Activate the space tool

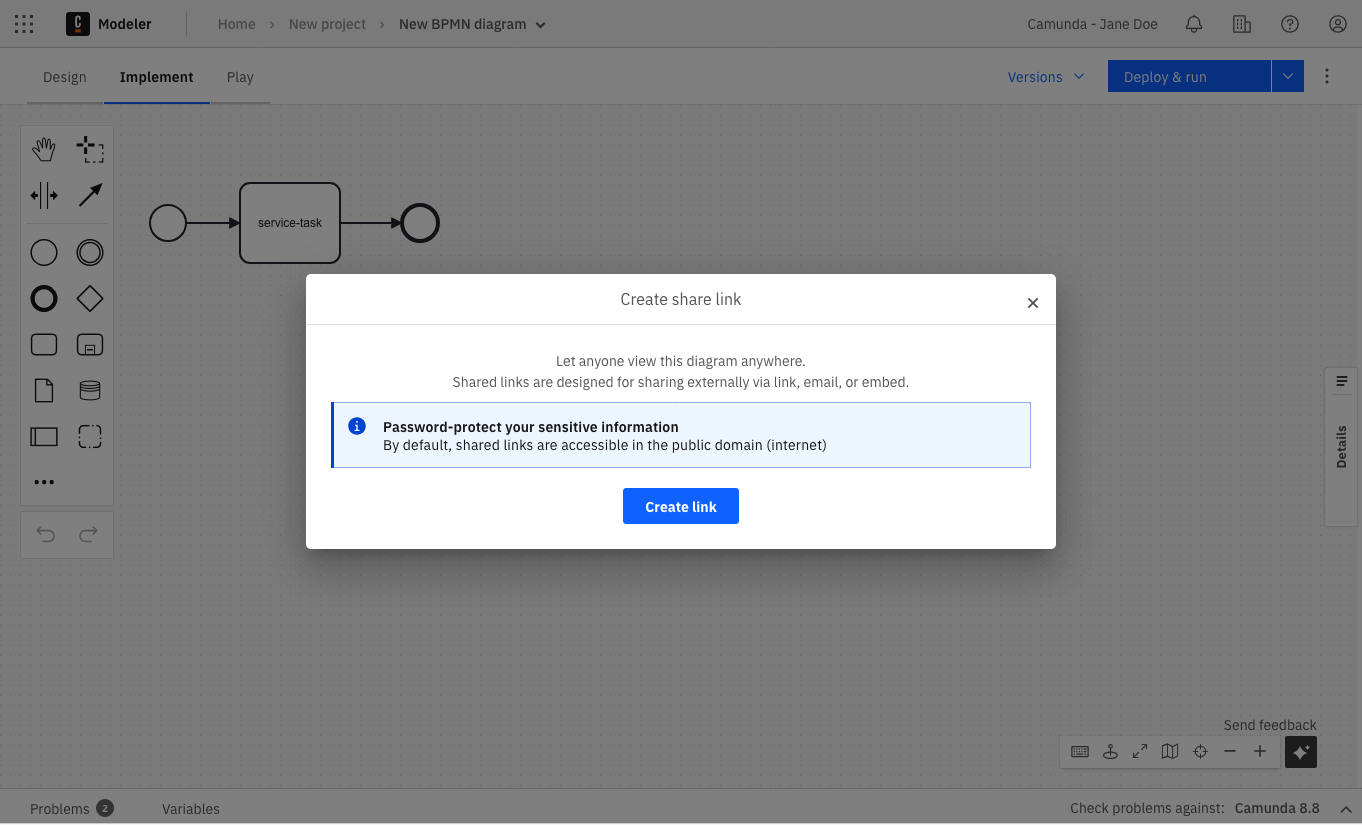point(44,195)
